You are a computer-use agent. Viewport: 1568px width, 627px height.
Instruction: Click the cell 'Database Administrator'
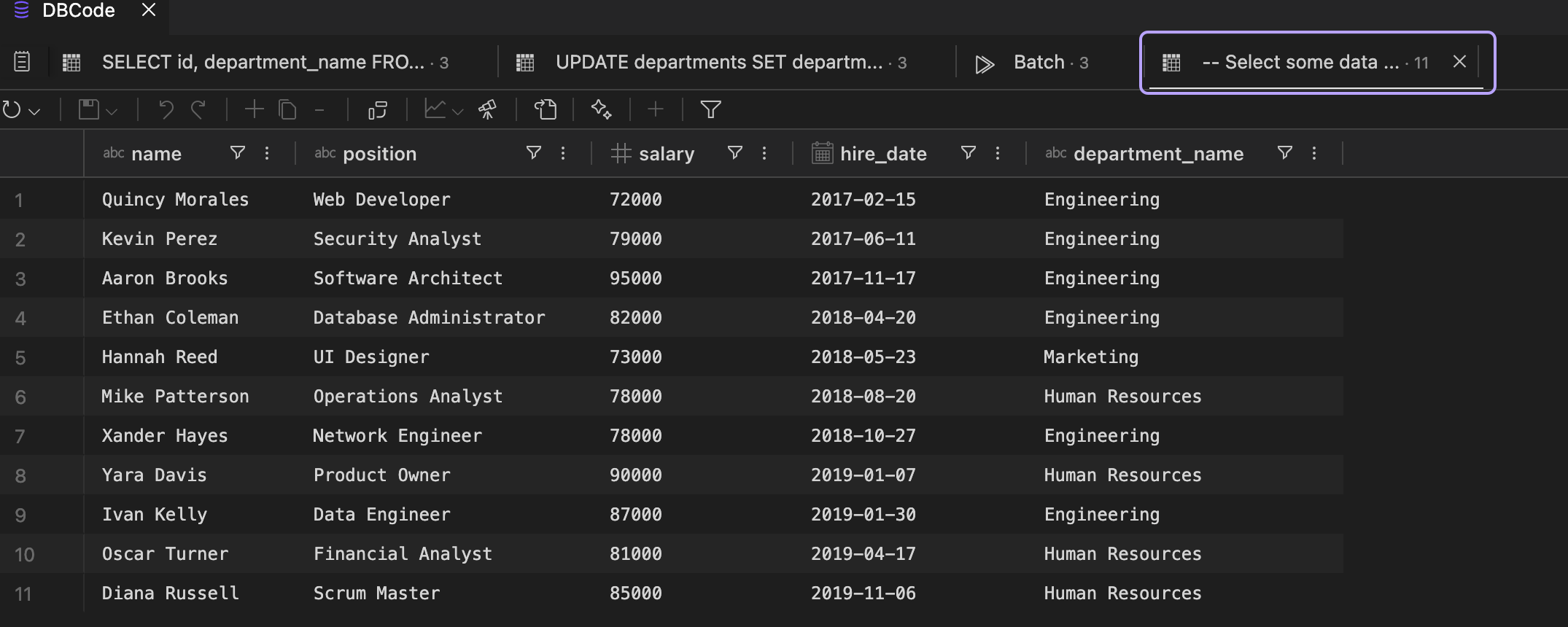click(x=429, y=318)
